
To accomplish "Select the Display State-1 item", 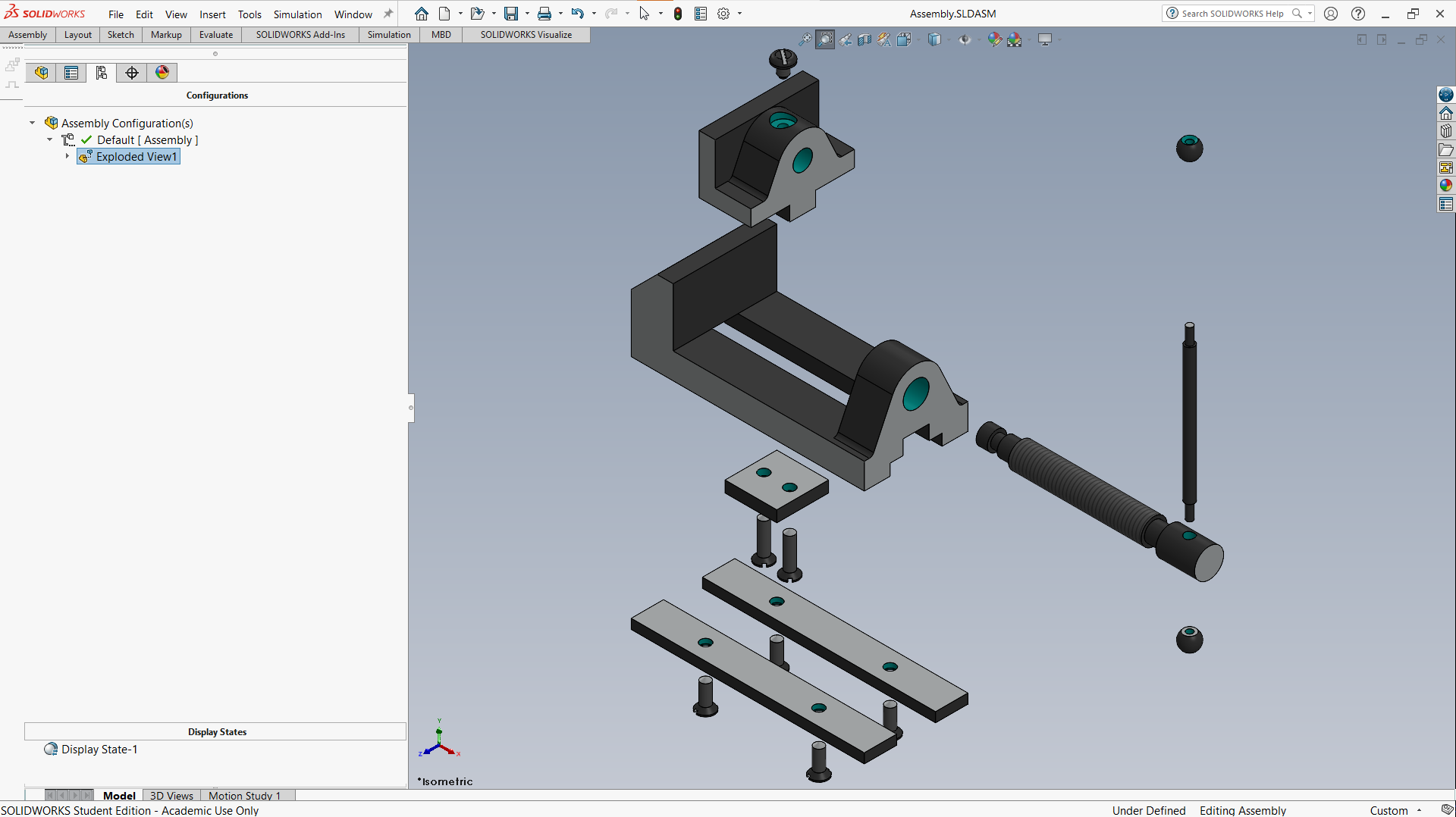I will coord(99,750).
